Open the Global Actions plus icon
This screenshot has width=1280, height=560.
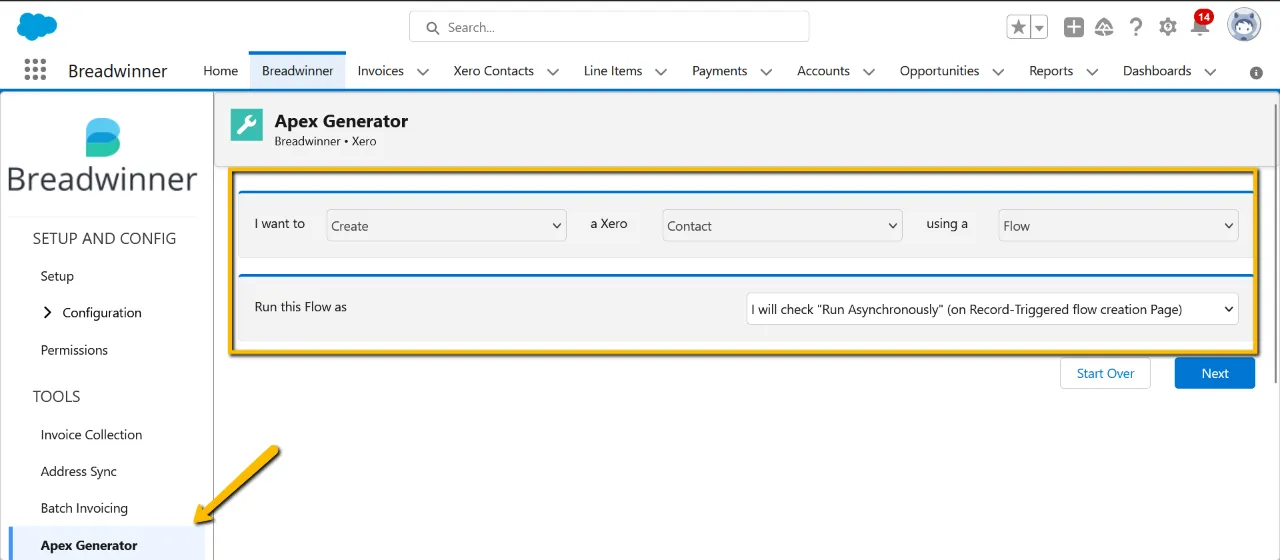pos(1074,27)
